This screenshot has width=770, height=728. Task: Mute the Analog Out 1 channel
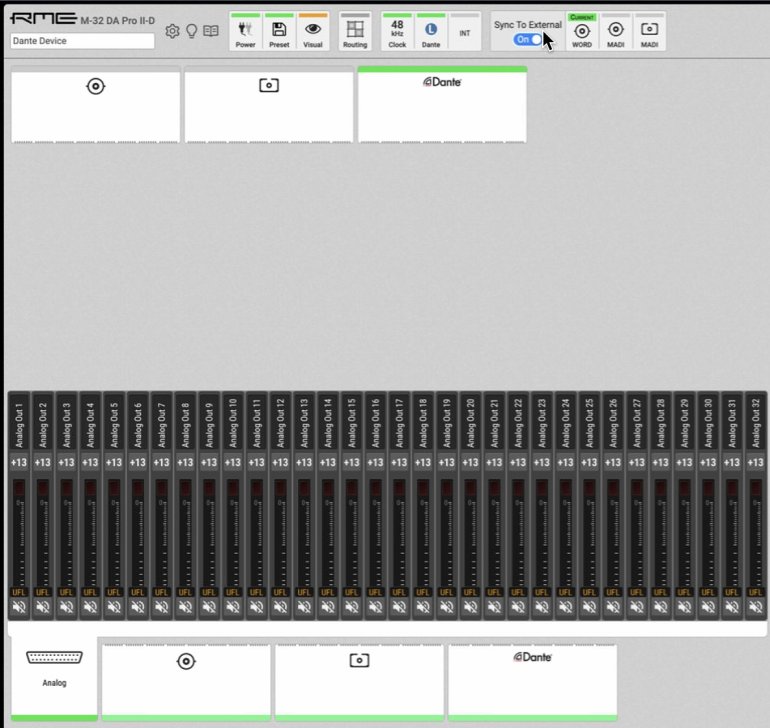pyautogui.click(x=18, y=607)
